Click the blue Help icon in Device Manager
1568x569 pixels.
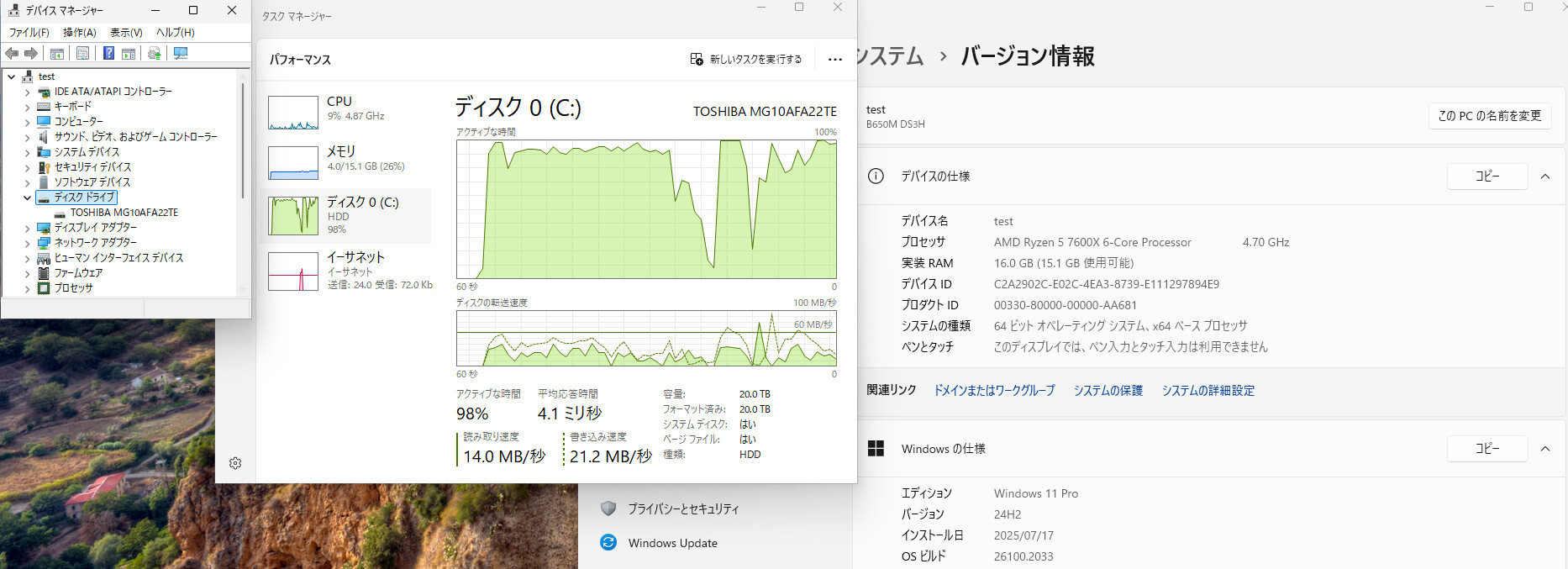pyautogui.click(x=108, y=54)
